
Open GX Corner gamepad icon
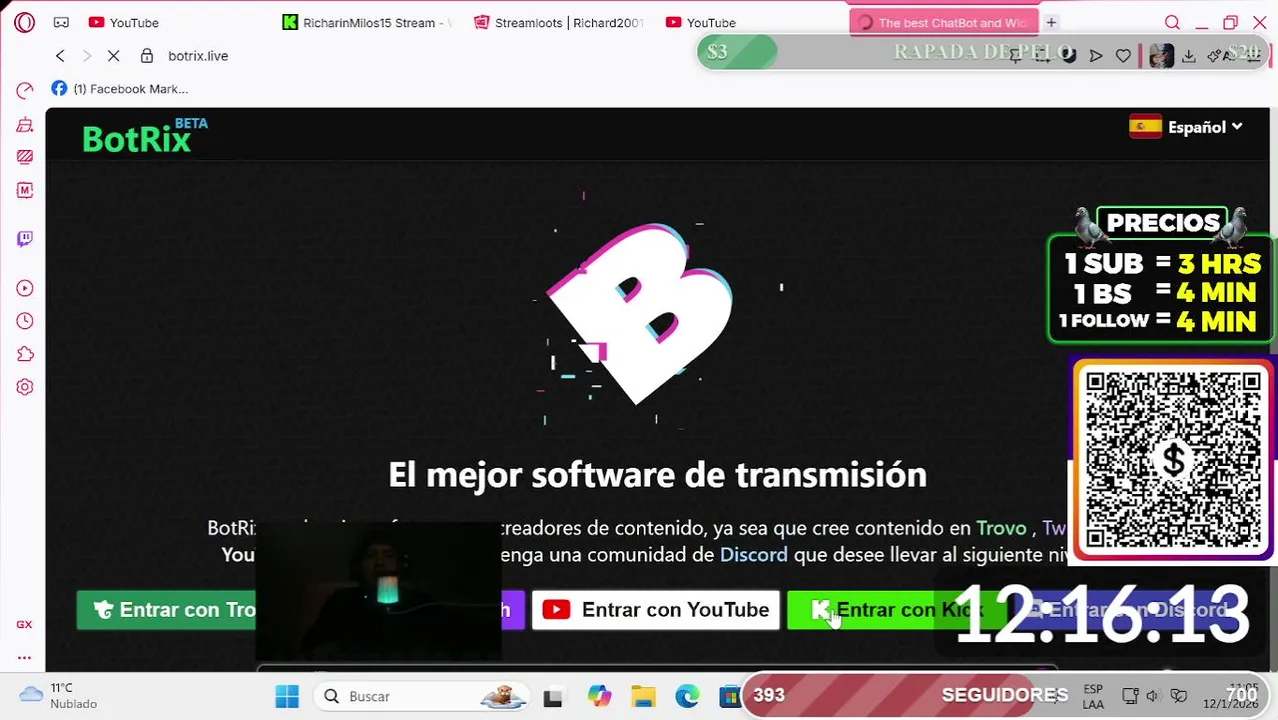(x=61, y=22)
